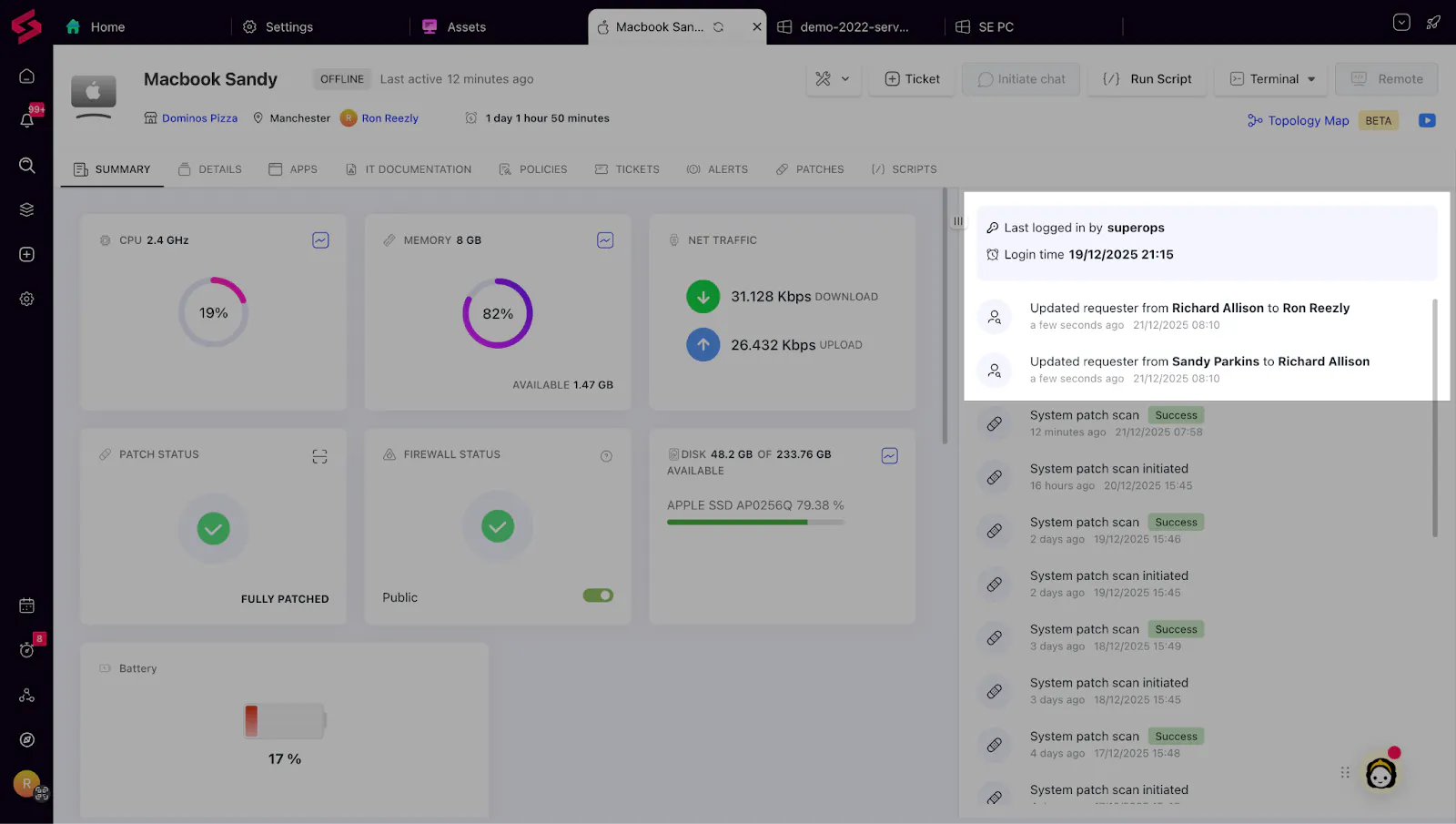Toggle the Public firewall switch
Screen dimensions: 1456x824
(598, 595)
